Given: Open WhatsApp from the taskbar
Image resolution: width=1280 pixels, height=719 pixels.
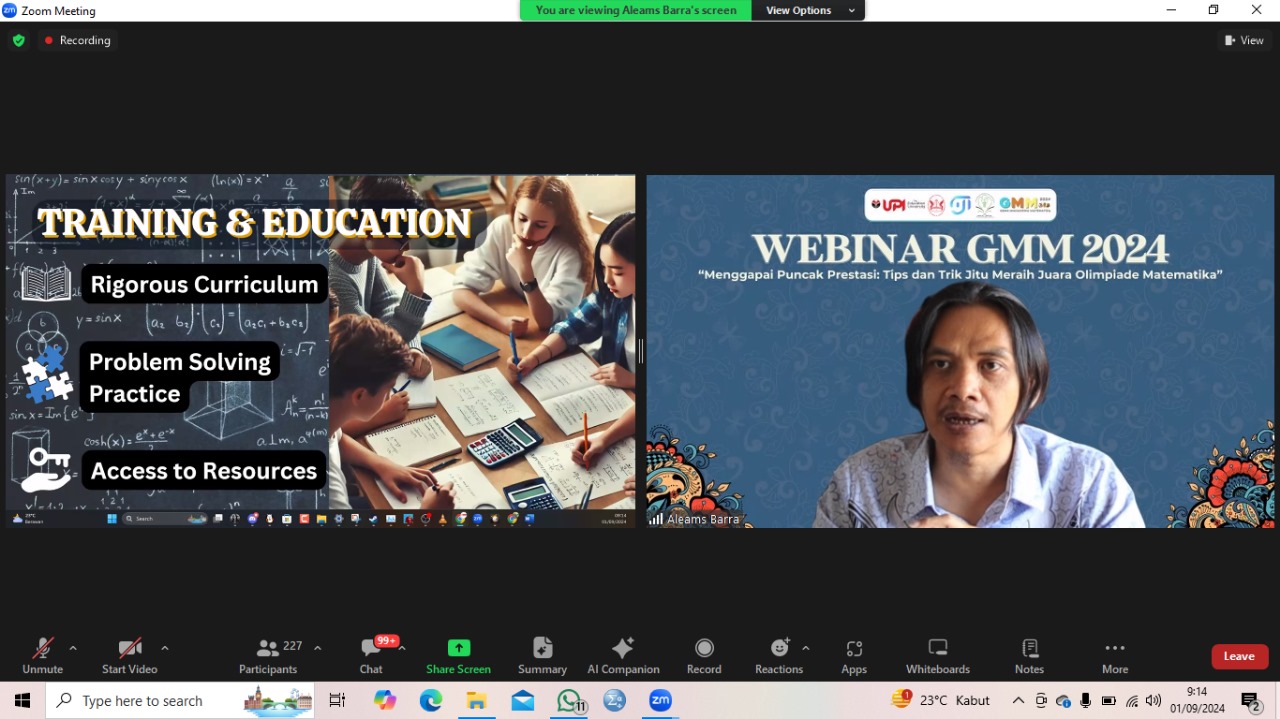Looking at the screenshot, I should click(x=569, y=701).
